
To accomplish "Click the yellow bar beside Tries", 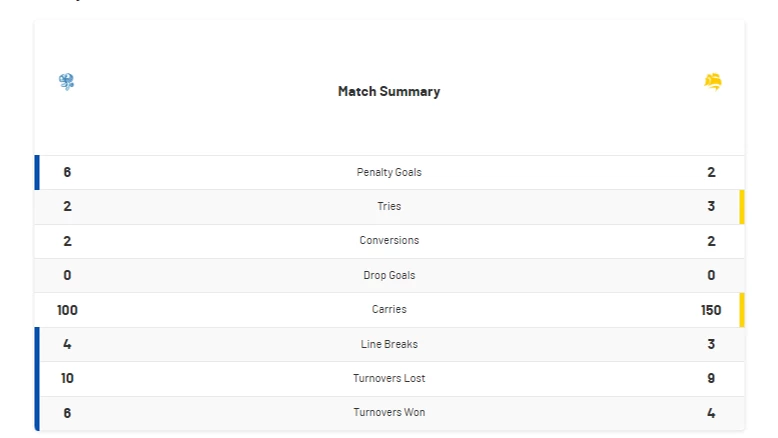I will [742, 206].
